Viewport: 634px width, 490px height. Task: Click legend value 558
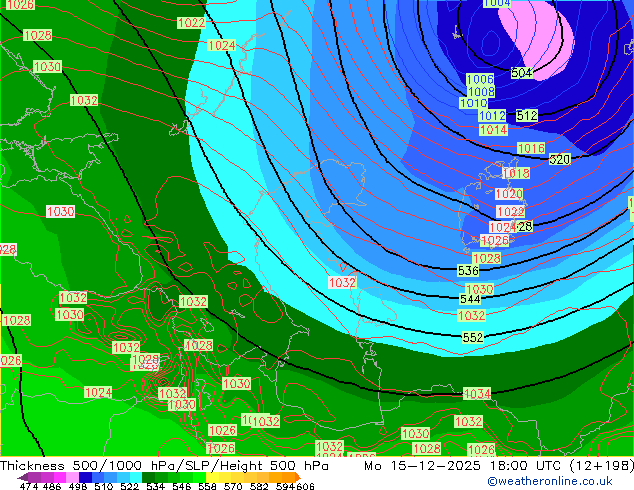[207, 486]
